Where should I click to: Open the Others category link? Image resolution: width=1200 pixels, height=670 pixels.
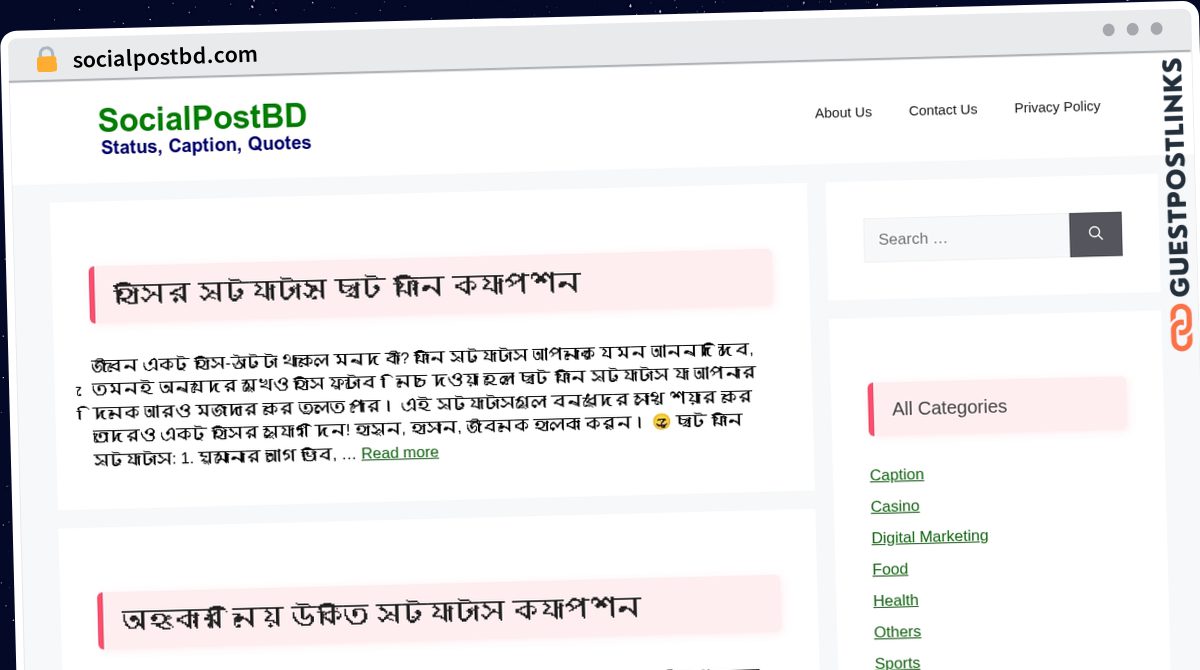(897, 632)
